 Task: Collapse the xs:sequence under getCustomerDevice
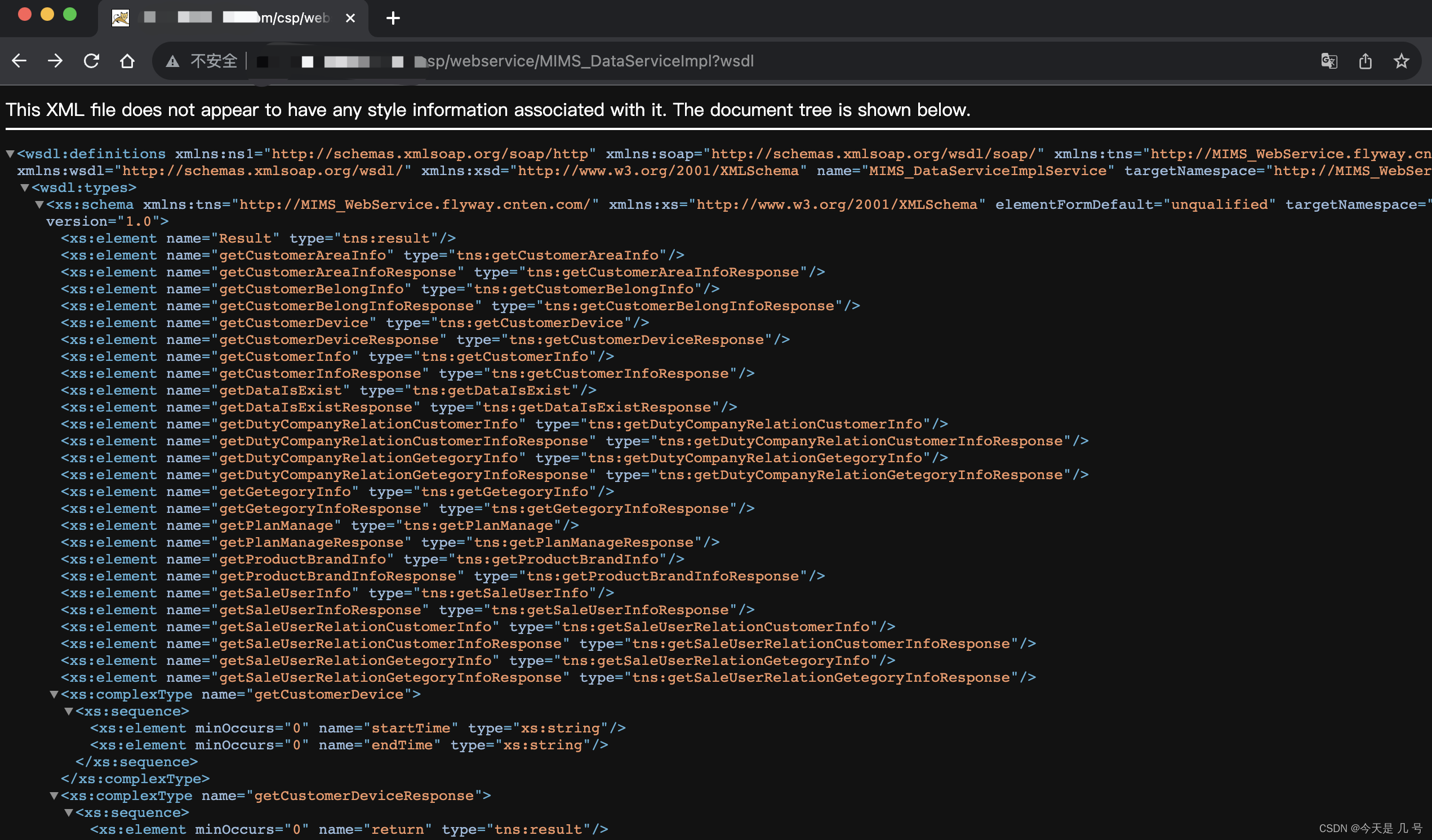click(x=69, y=711)
